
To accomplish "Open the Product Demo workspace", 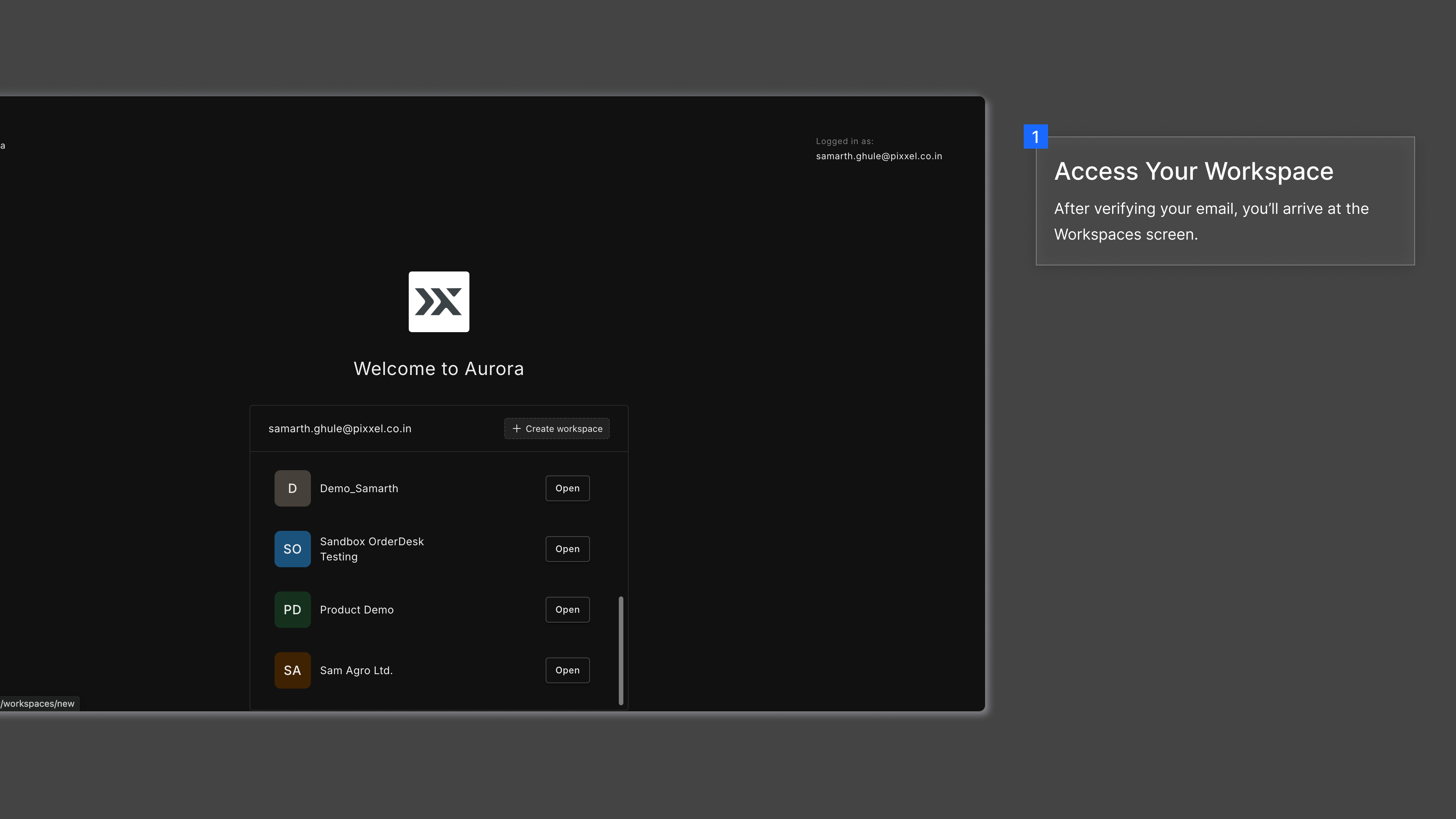I will (x=567, y=609).
